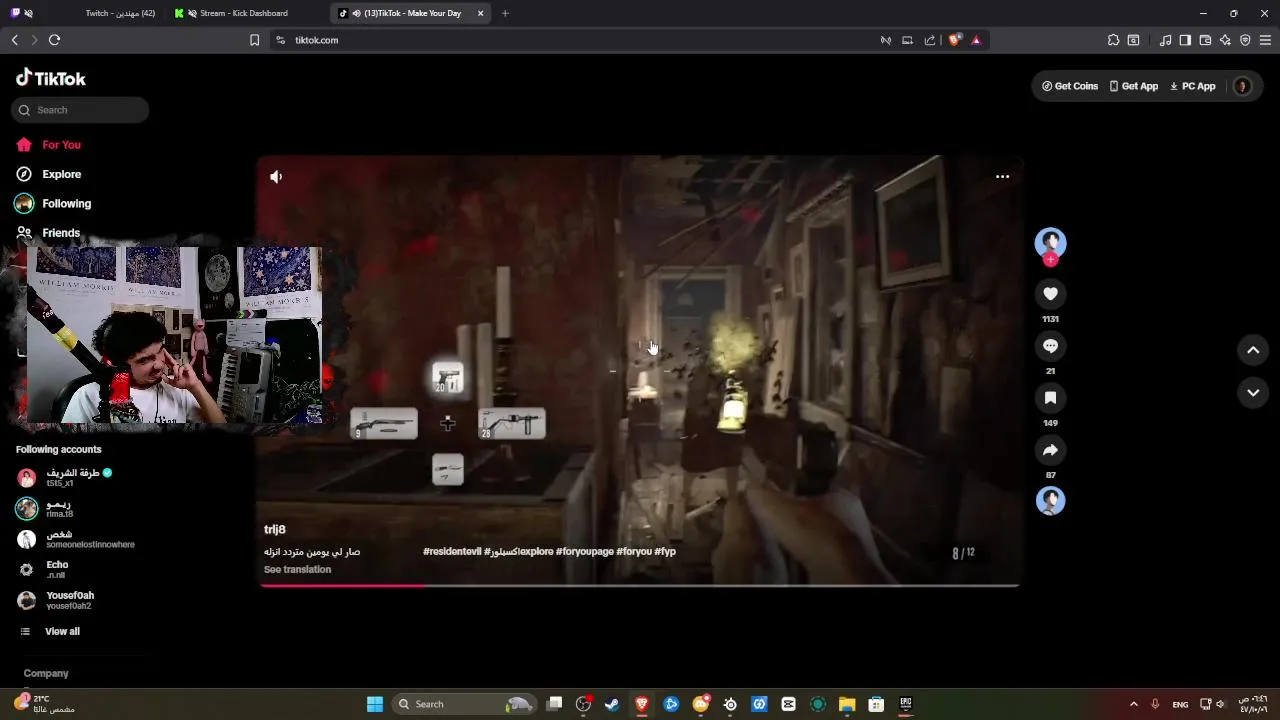
Task: Open the profile avatar menu top right
Action: coord(1242,86)
